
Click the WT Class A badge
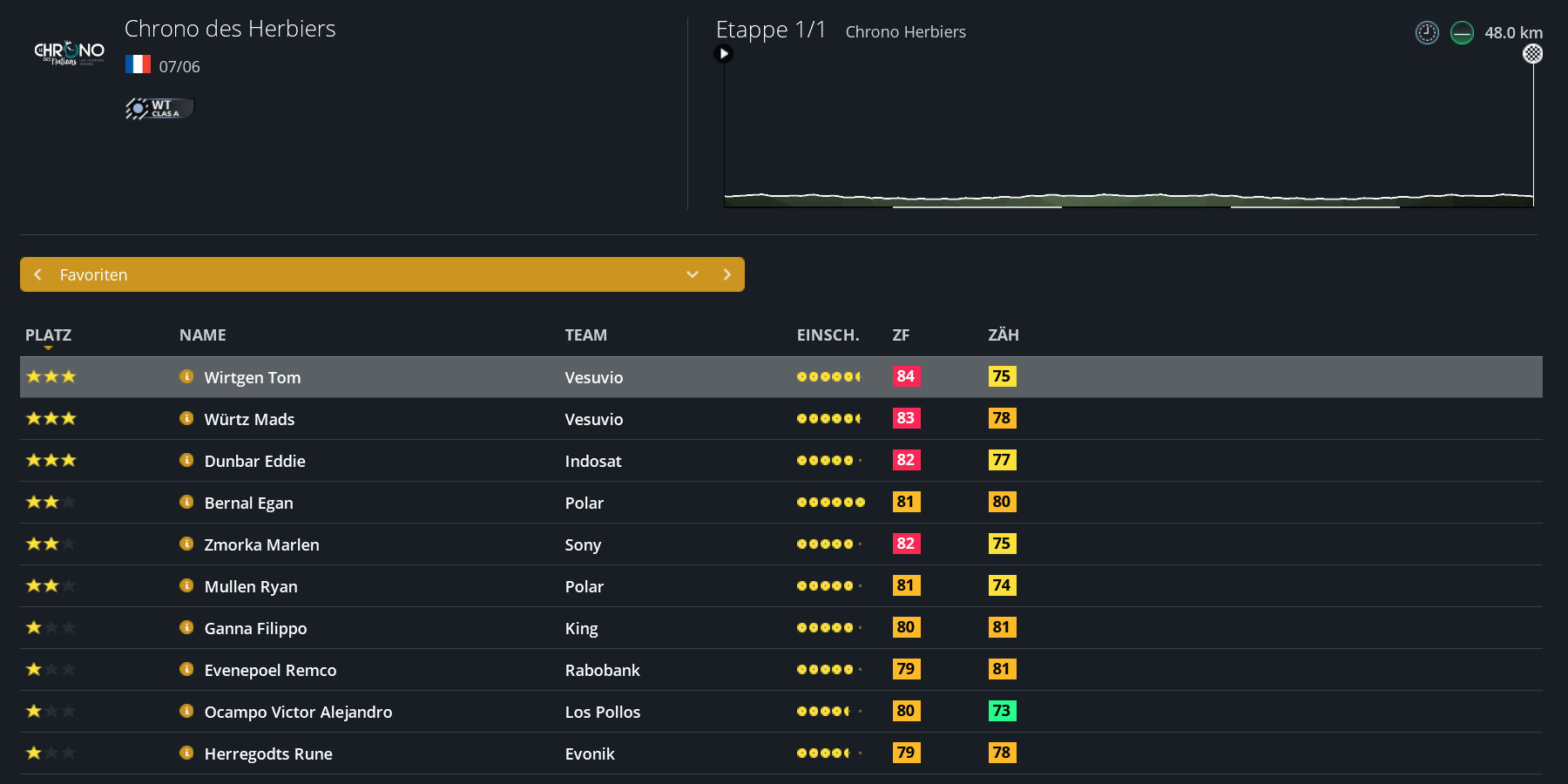pos(159,108)
